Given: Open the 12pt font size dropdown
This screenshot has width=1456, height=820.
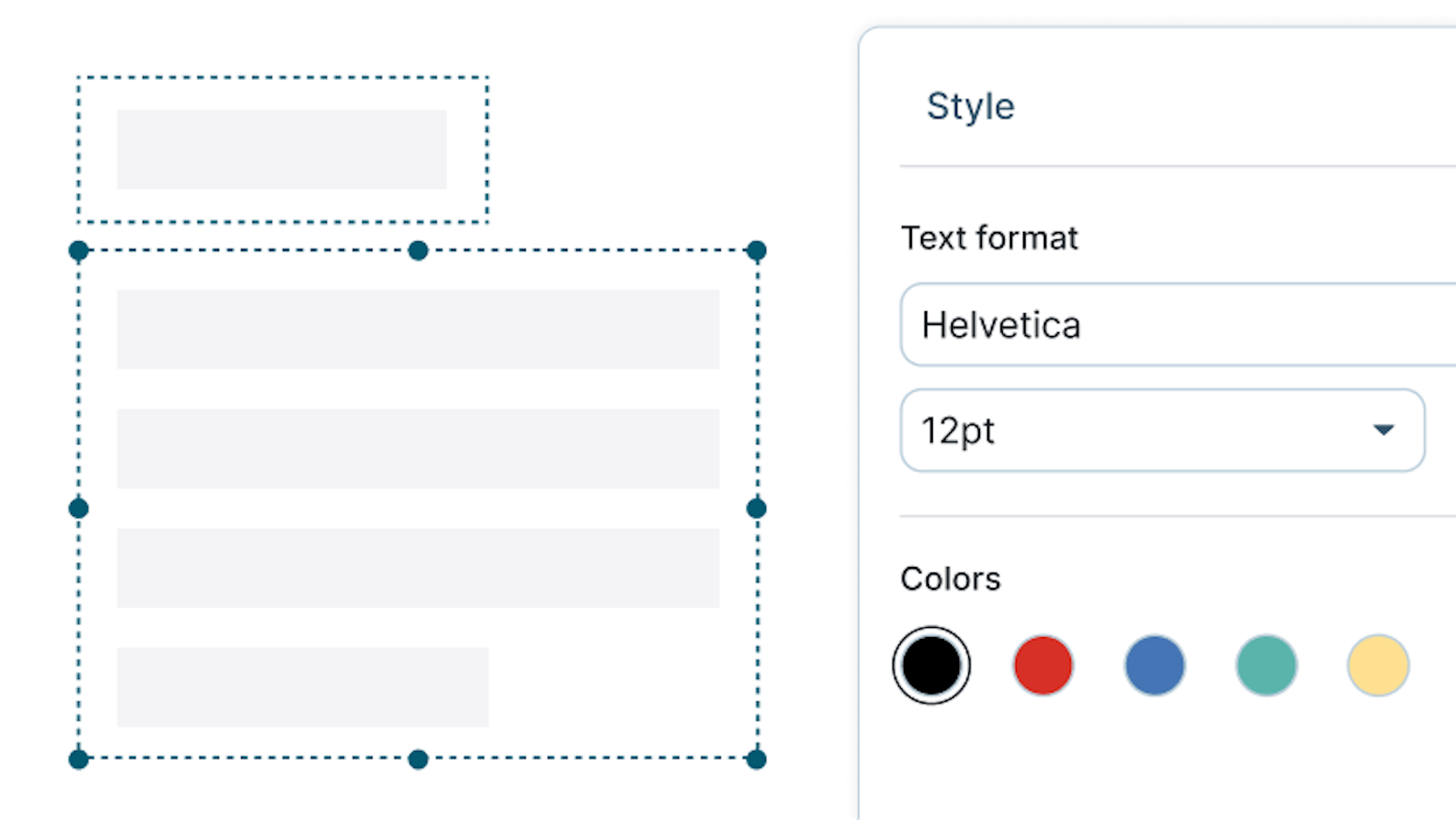Looking at the screenshot, I should click(x=1137, y=430).
